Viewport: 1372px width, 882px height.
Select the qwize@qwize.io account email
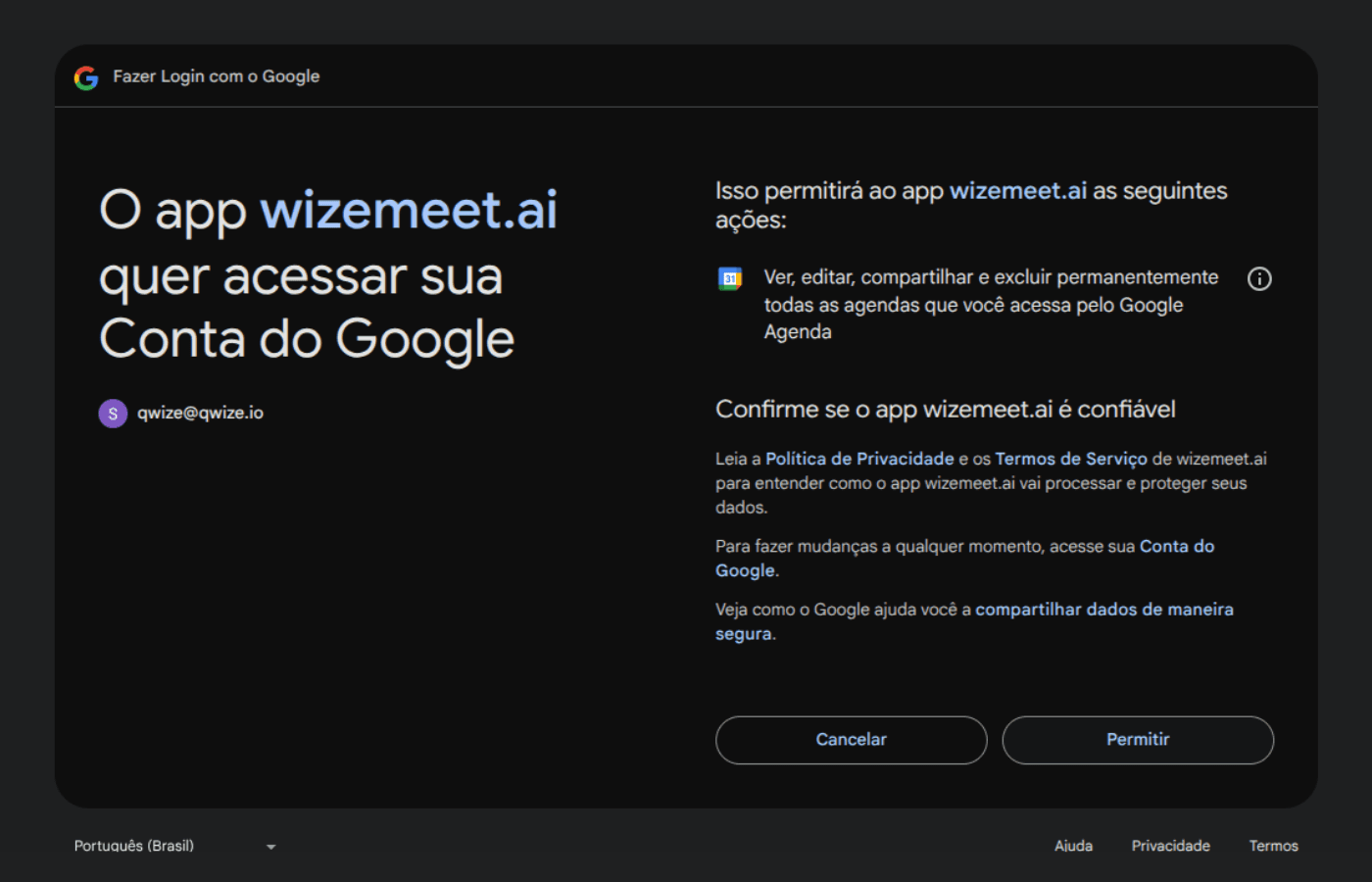point(200,413)
